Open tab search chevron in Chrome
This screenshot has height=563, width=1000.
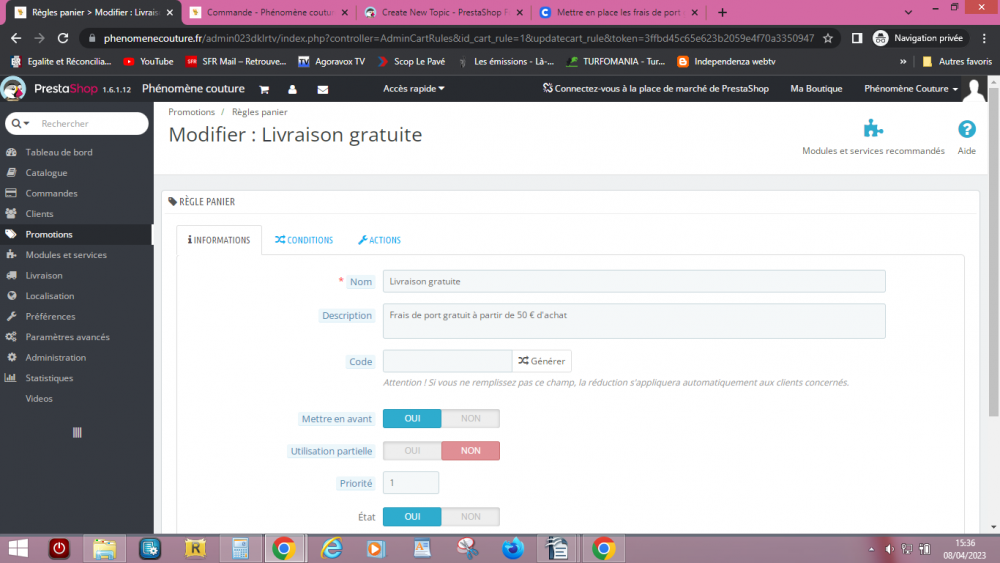point(908,12)
